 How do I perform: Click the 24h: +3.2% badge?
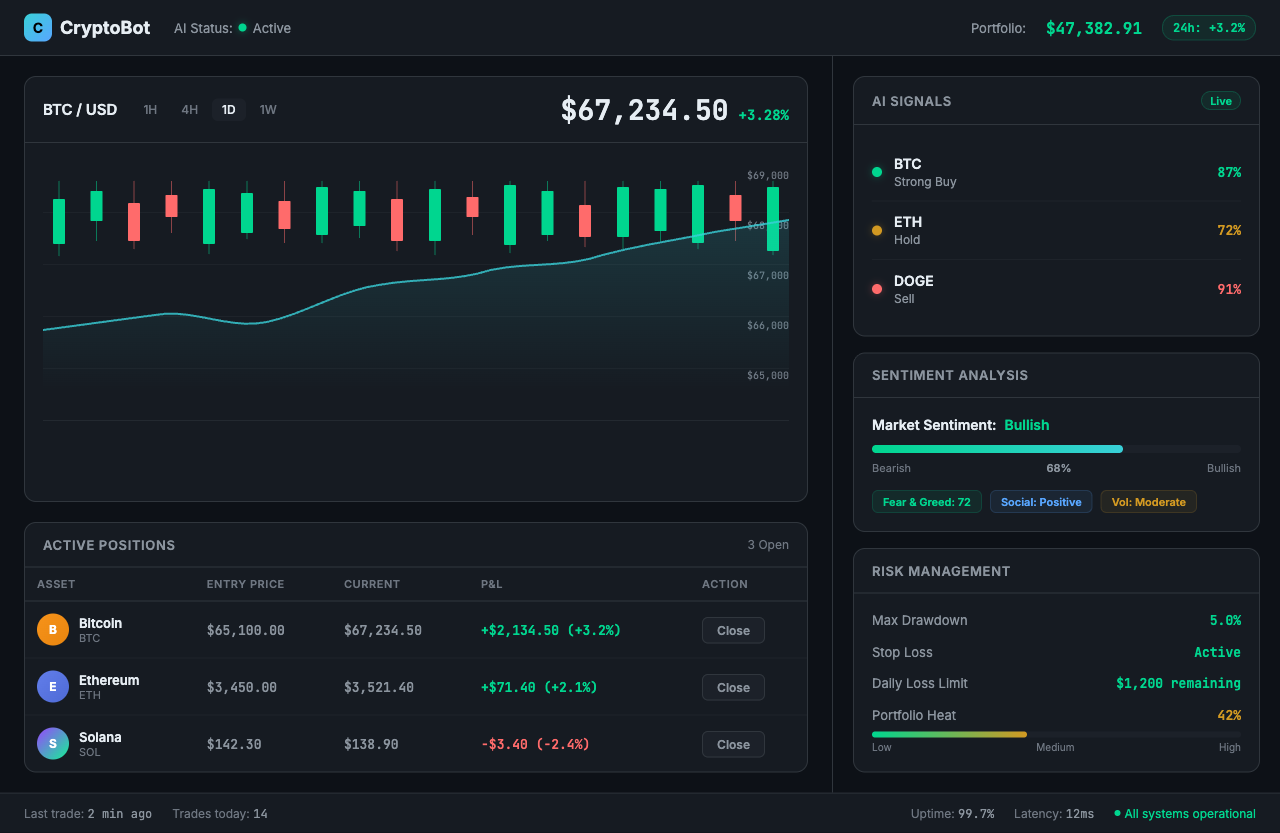click(1209, 28)
